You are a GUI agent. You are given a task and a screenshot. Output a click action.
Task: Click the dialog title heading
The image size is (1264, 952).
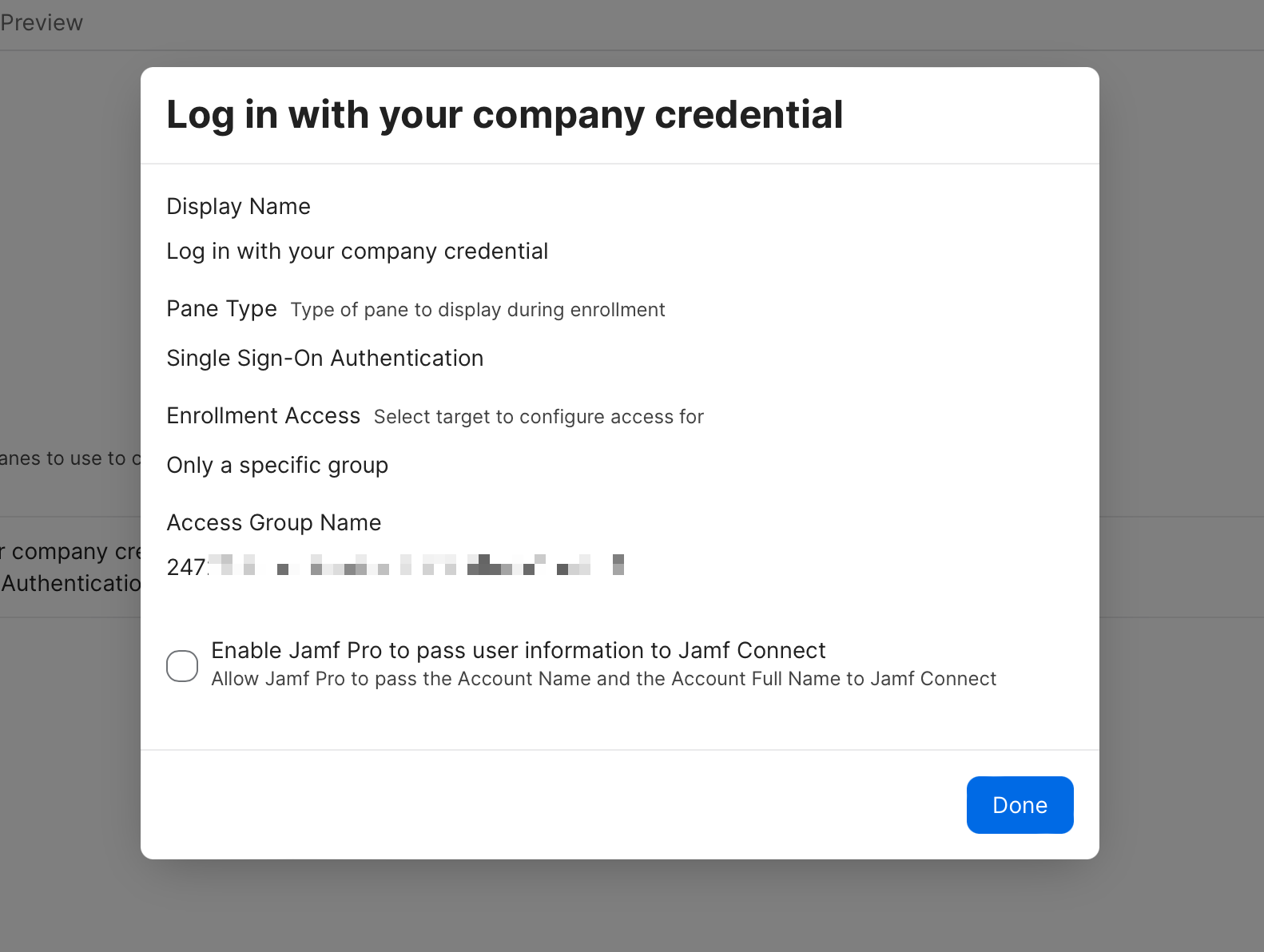[504, 115]
